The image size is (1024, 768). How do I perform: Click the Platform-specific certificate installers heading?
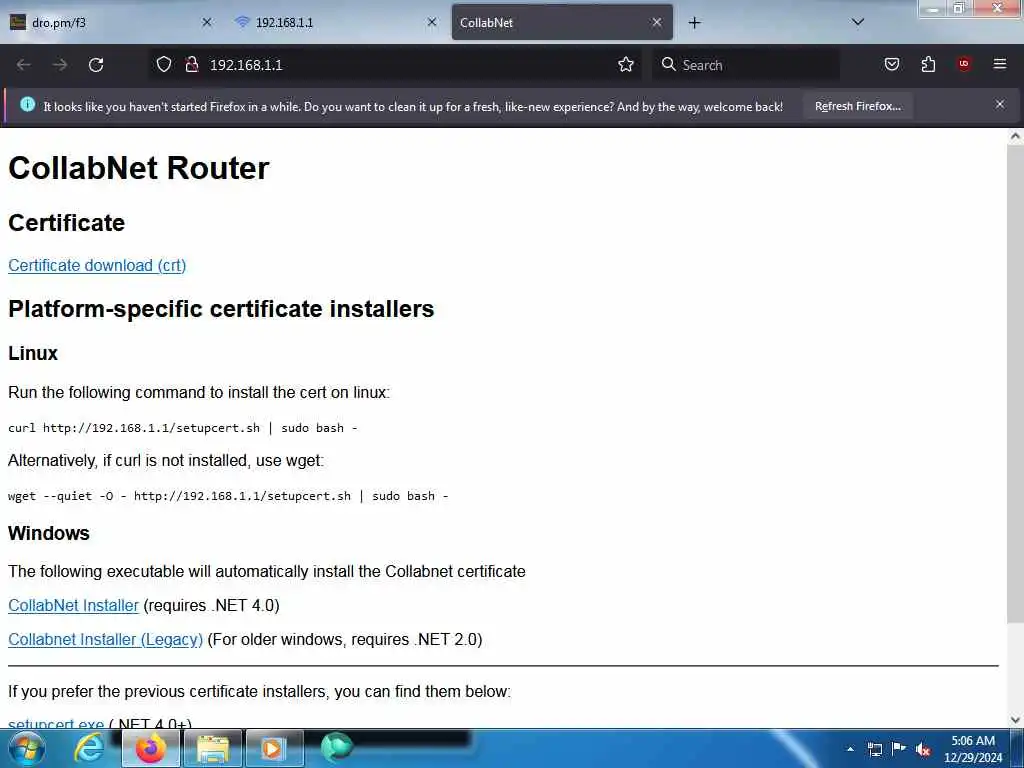pyautogui.click(x=221, y=308)
